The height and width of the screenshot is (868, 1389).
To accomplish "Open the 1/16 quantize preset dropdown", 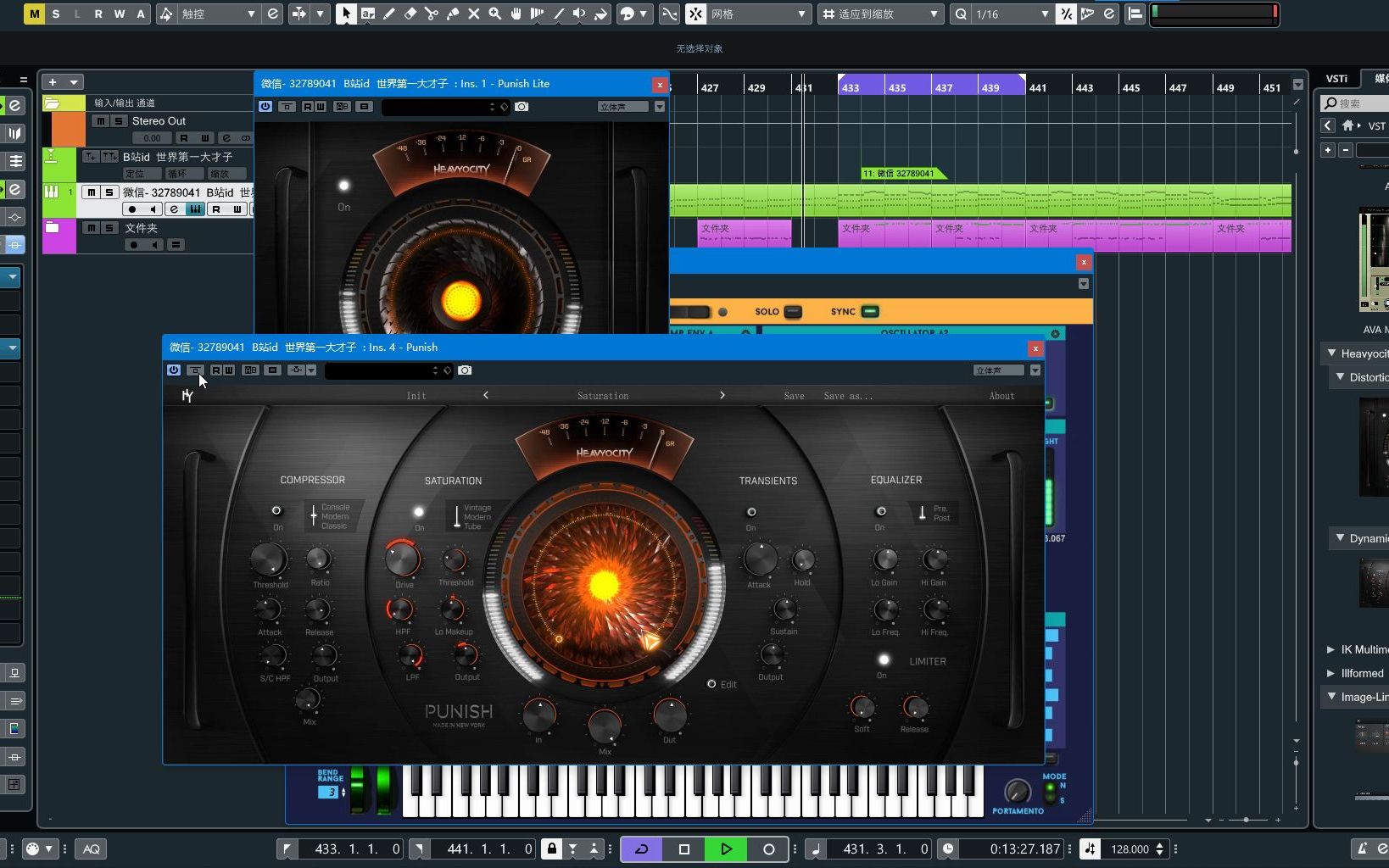I will click(x=1012, y=14).
